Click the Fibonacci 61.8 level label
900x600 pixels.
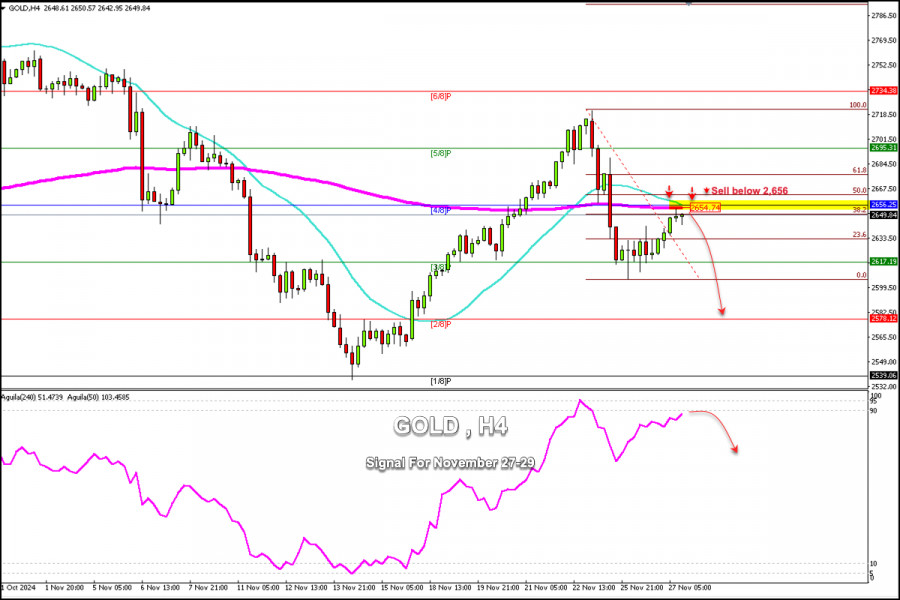tap(859, 171)
